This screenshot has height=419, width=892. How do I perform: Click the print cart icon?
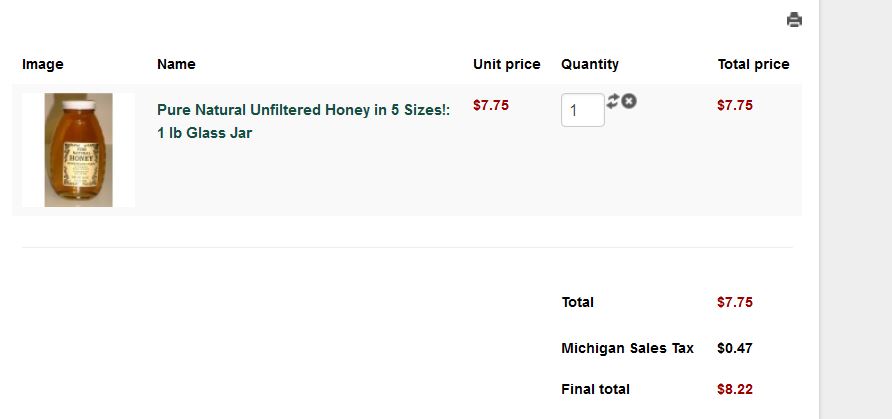pyautogui.click(x=794, y=20)
